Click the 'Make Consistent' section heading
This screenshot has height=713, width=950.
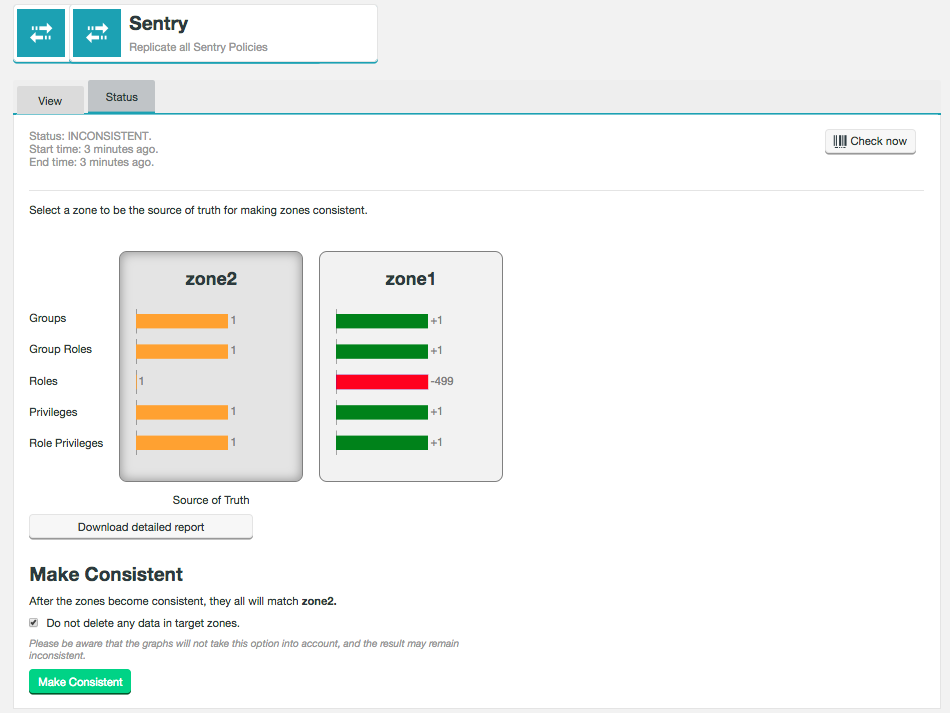point(106,574)
